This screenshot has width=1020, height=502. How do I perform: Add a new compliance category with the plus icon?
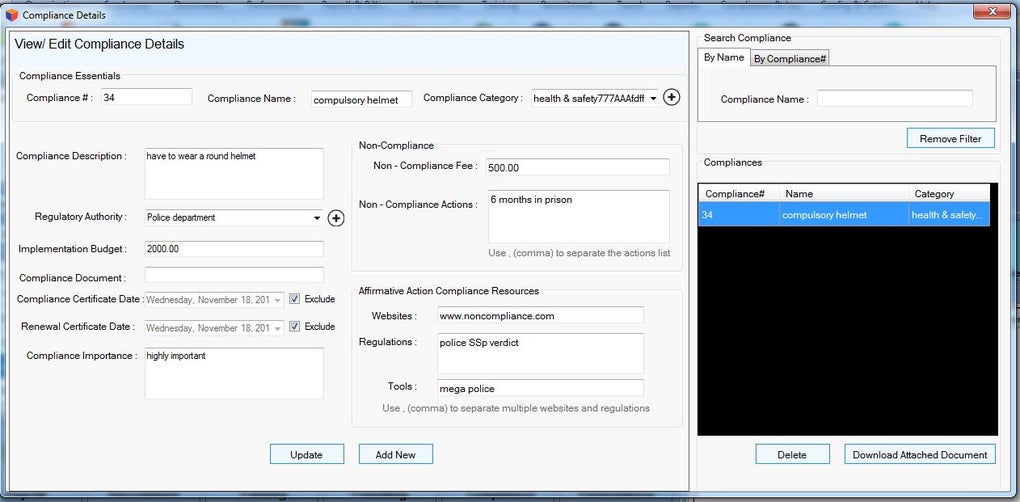coord(671,98)
